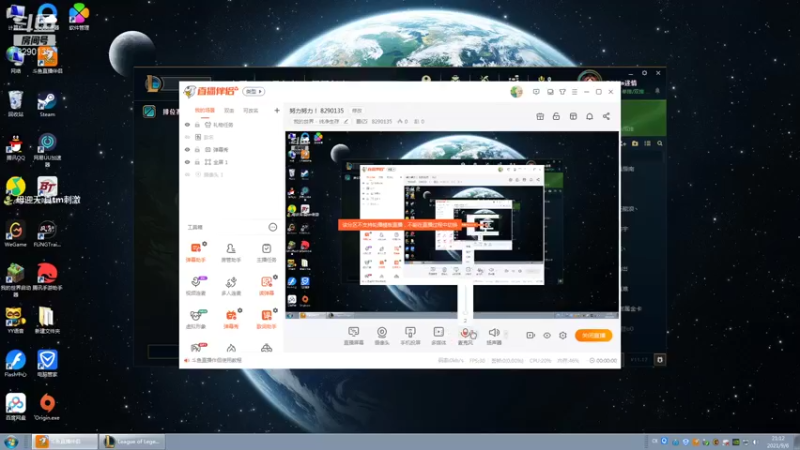Open the user avatar in title bar

coord(516,92)
